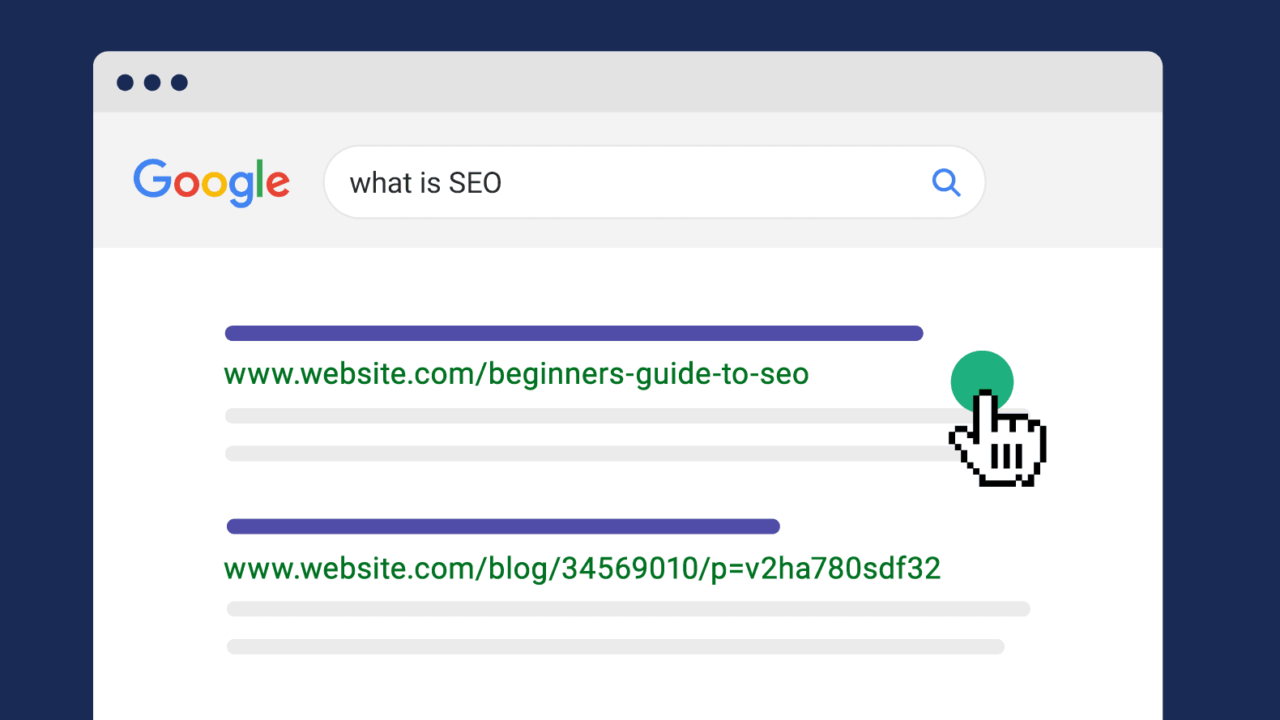Click the middle window dot
The height and width of the screenshot is (720, 1280).
[x=152, y=83]
